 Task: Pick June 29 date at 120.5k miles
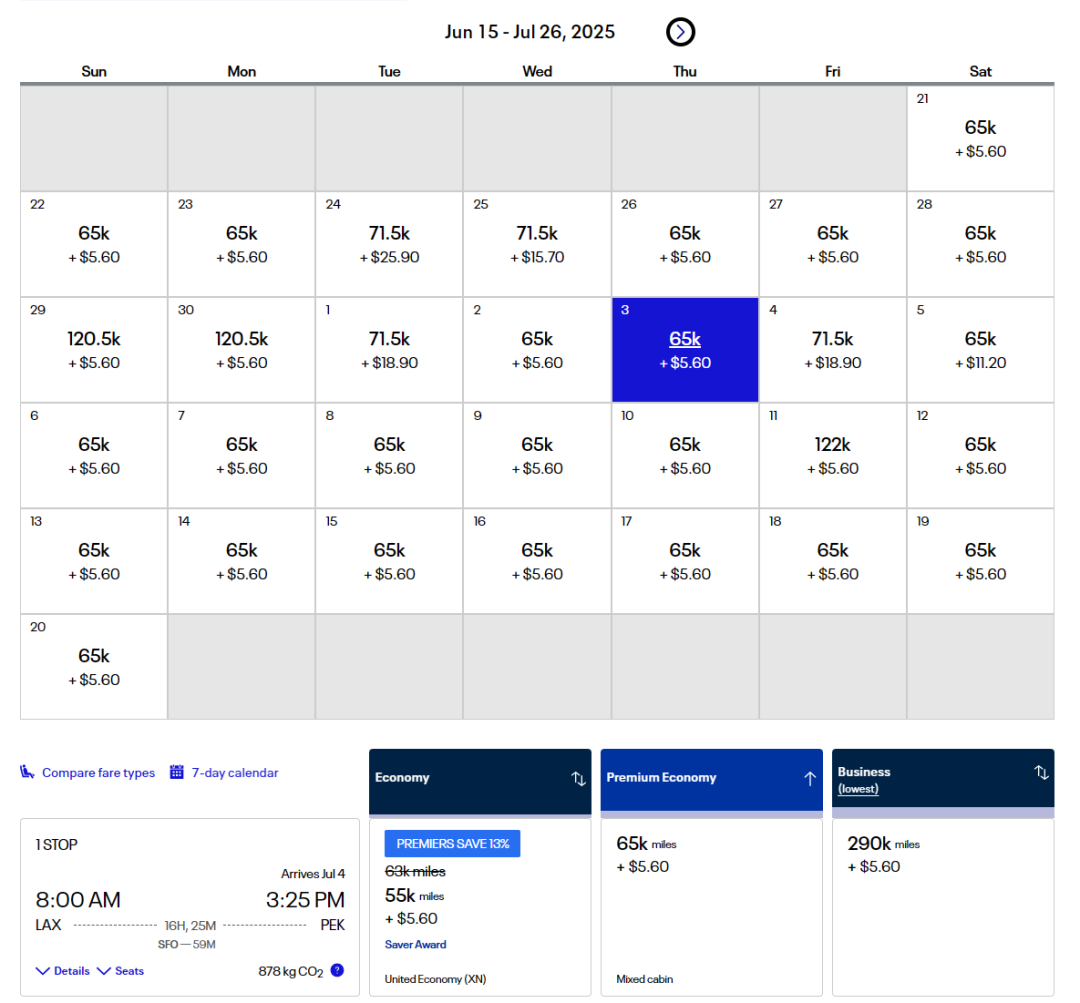94,350
